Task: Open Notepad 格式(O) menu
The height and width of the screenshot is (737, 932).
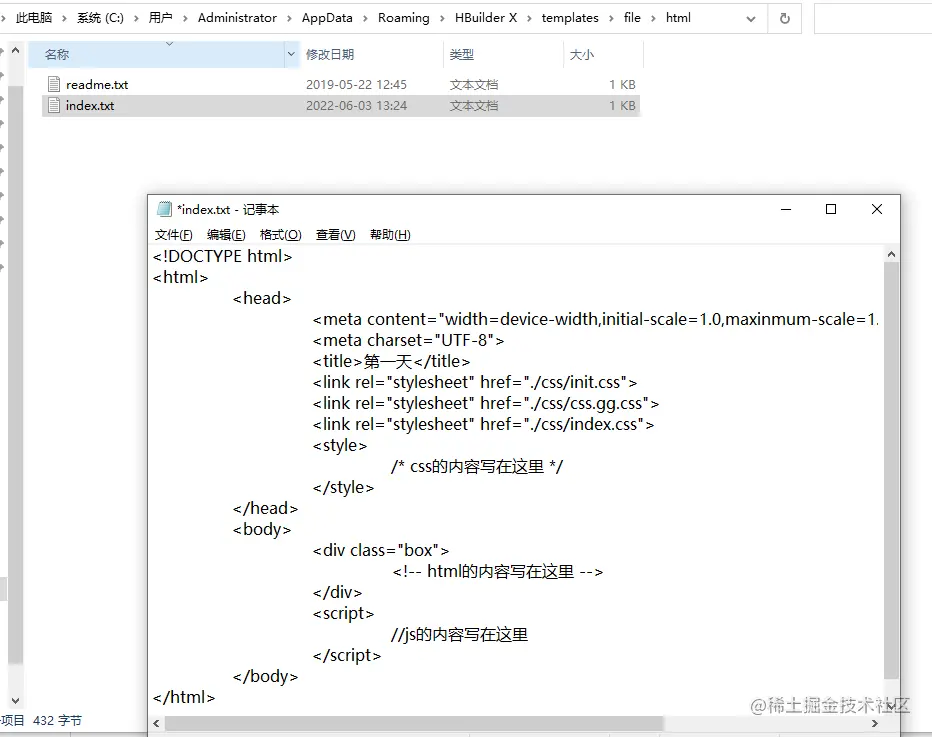Action: point(281,235)
